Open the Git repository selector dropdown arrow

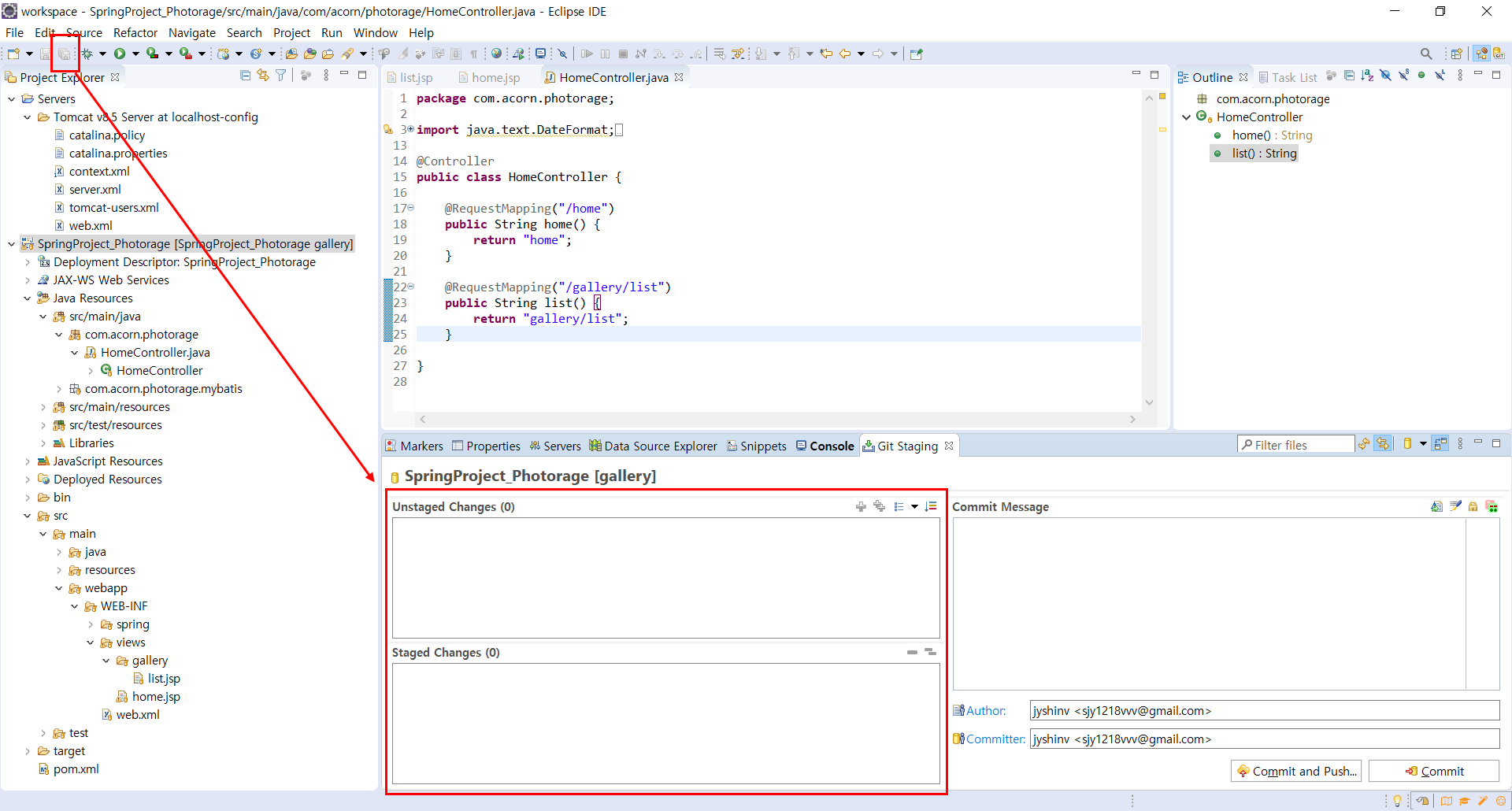click(x=1423, y=444)
